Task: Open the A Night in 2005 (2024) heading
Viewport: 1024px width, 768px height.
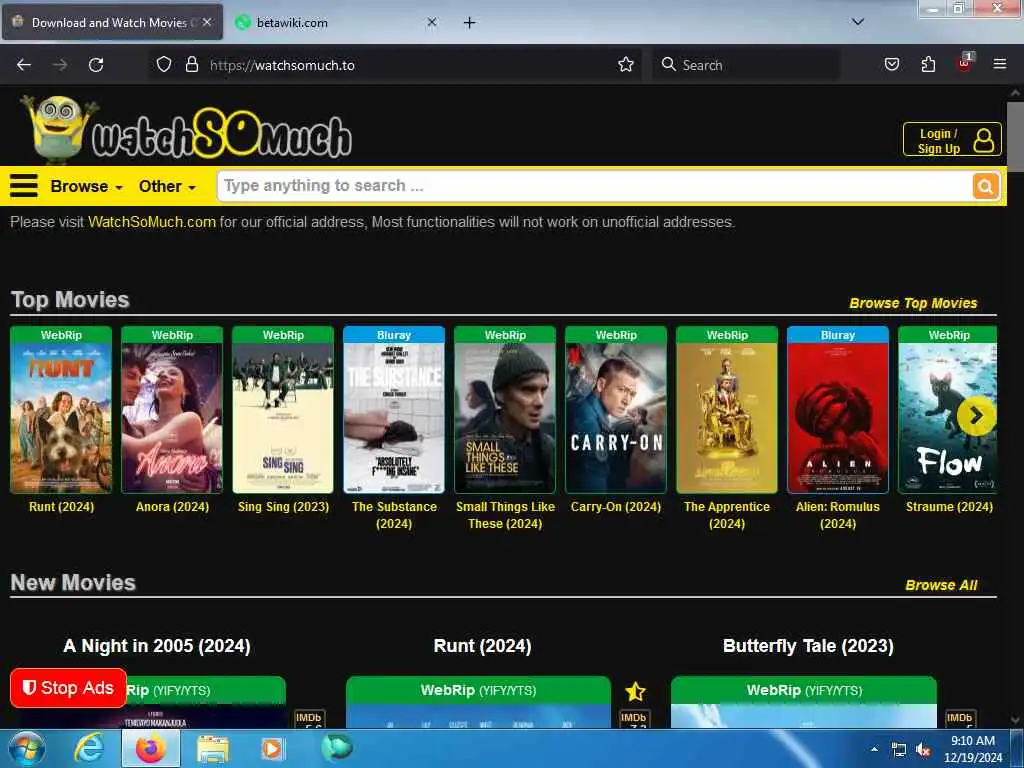Action: (x=157, y=647)
